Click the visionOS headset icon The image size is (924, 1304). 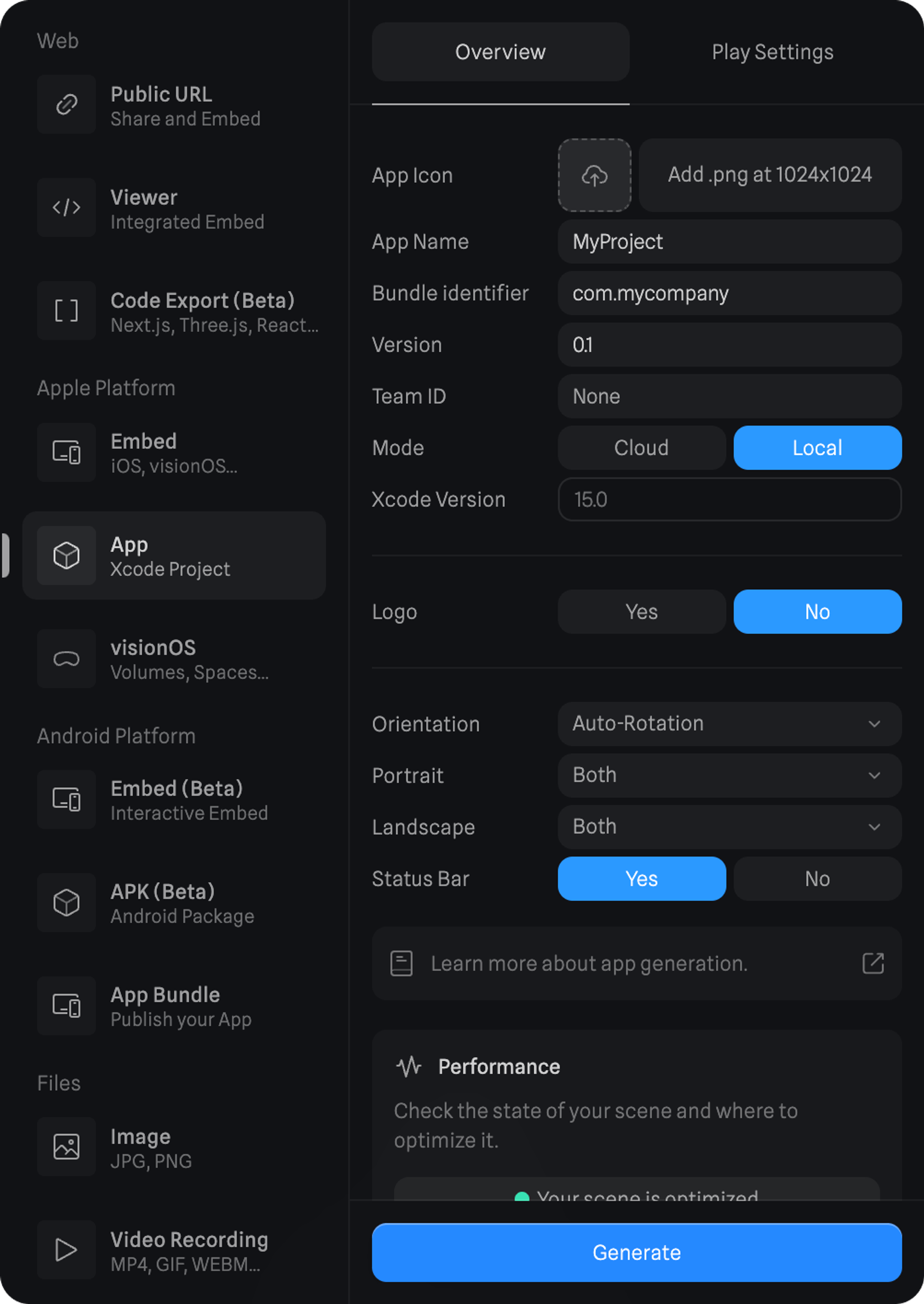point(67,659)
